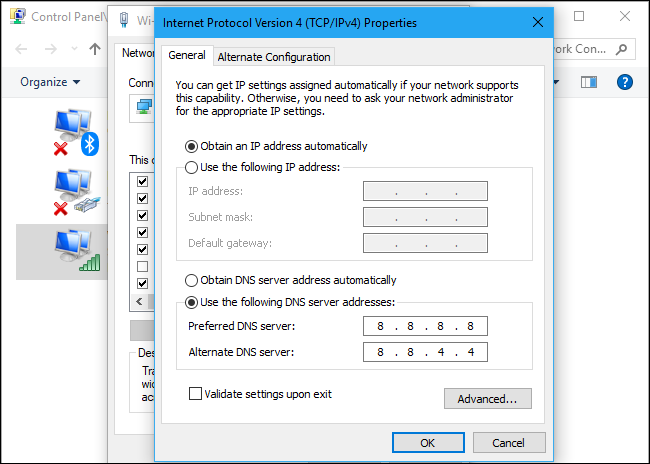This screenshot has height=464, width=650.
Task: Select Obtain DNS server address automatically
Action: point(192,281)
